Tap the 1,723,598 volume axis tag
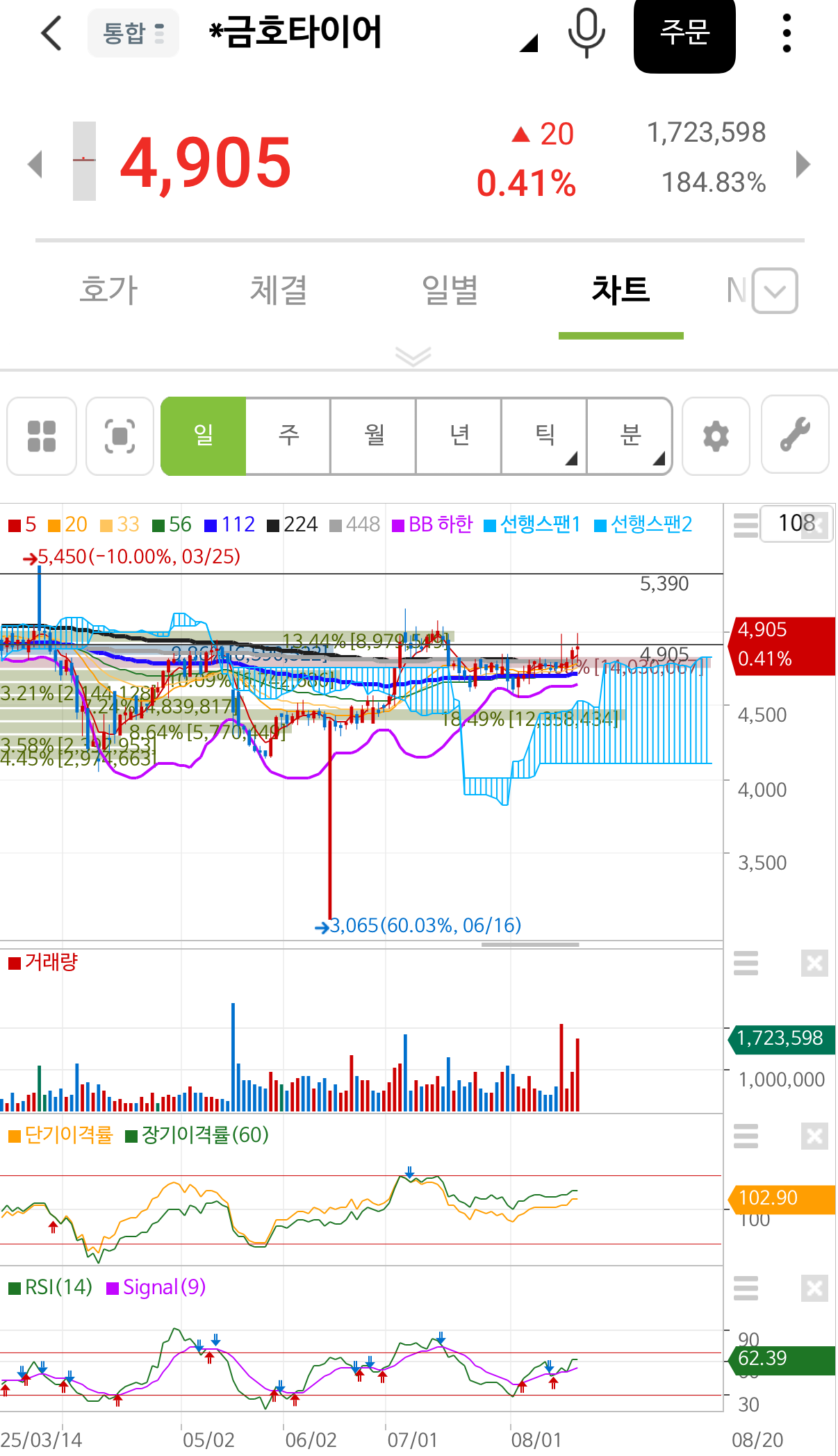 click(x=781, y=1039)
